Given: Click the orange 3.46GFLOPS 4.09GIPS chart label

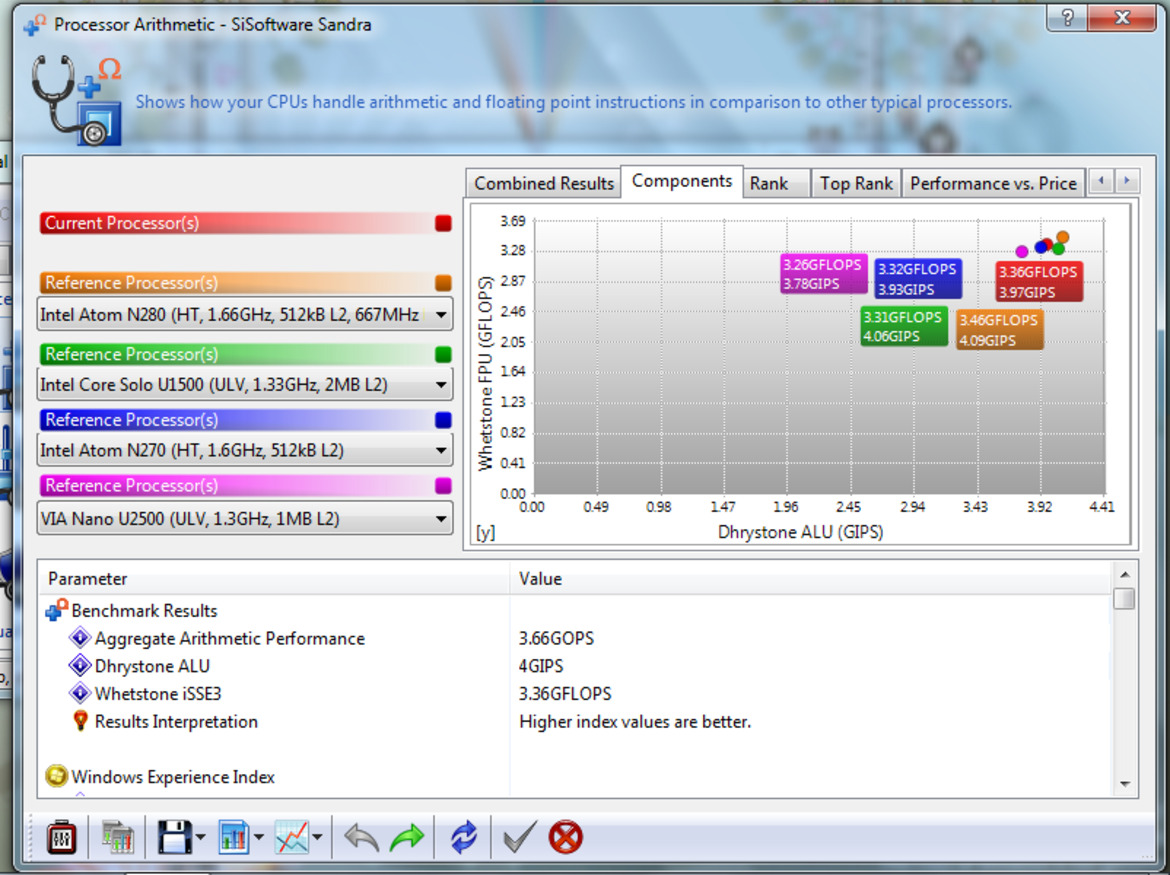Looking at the screenshot, I should pyautogui.click(x=999, y=330).
